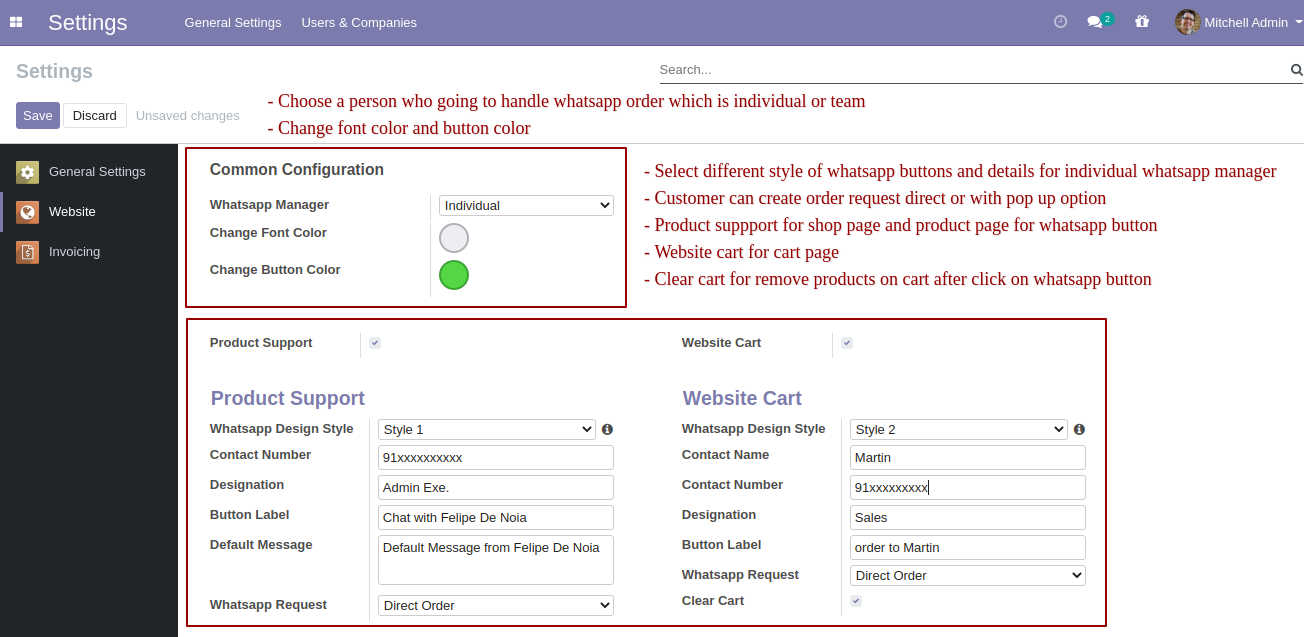Focus the Search settings field
Screen dimensions: 1304x637
pyautogui.click(x=973, y=70)
